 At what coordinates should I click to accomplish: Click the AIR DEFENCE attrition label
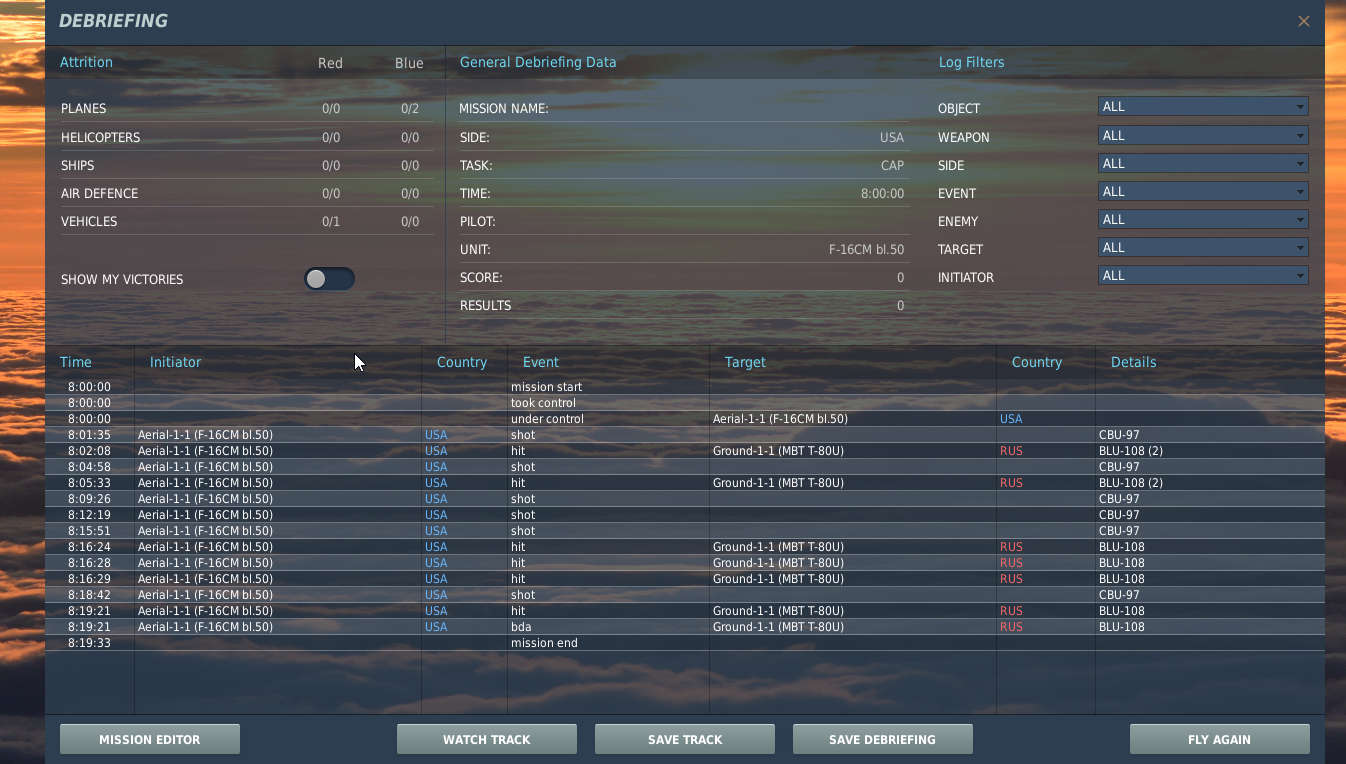click(x=99, y=194)
